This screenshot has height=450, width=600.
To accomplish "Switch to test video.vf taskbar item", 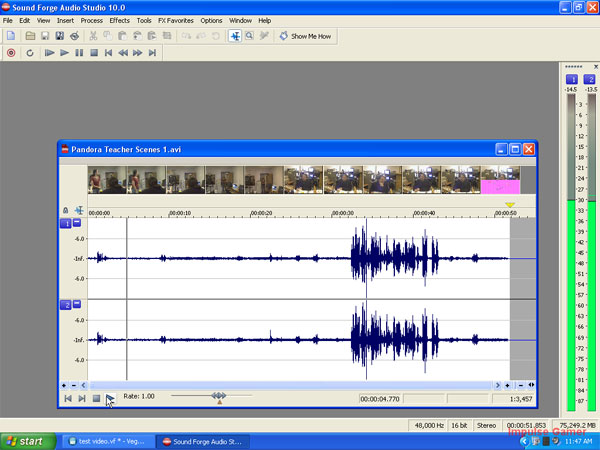I will tap(108, 442).
